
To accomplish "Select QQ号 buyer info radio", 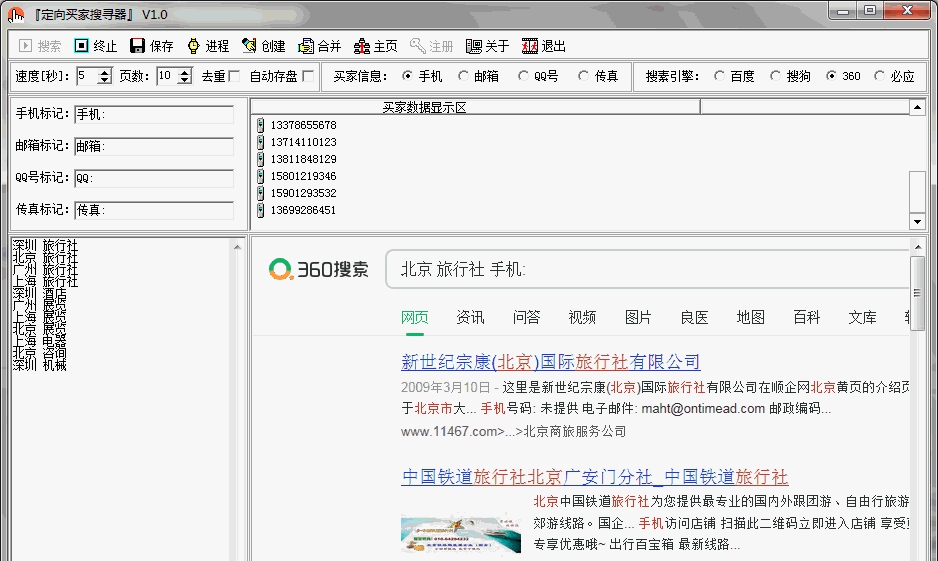I will point(523,76).
